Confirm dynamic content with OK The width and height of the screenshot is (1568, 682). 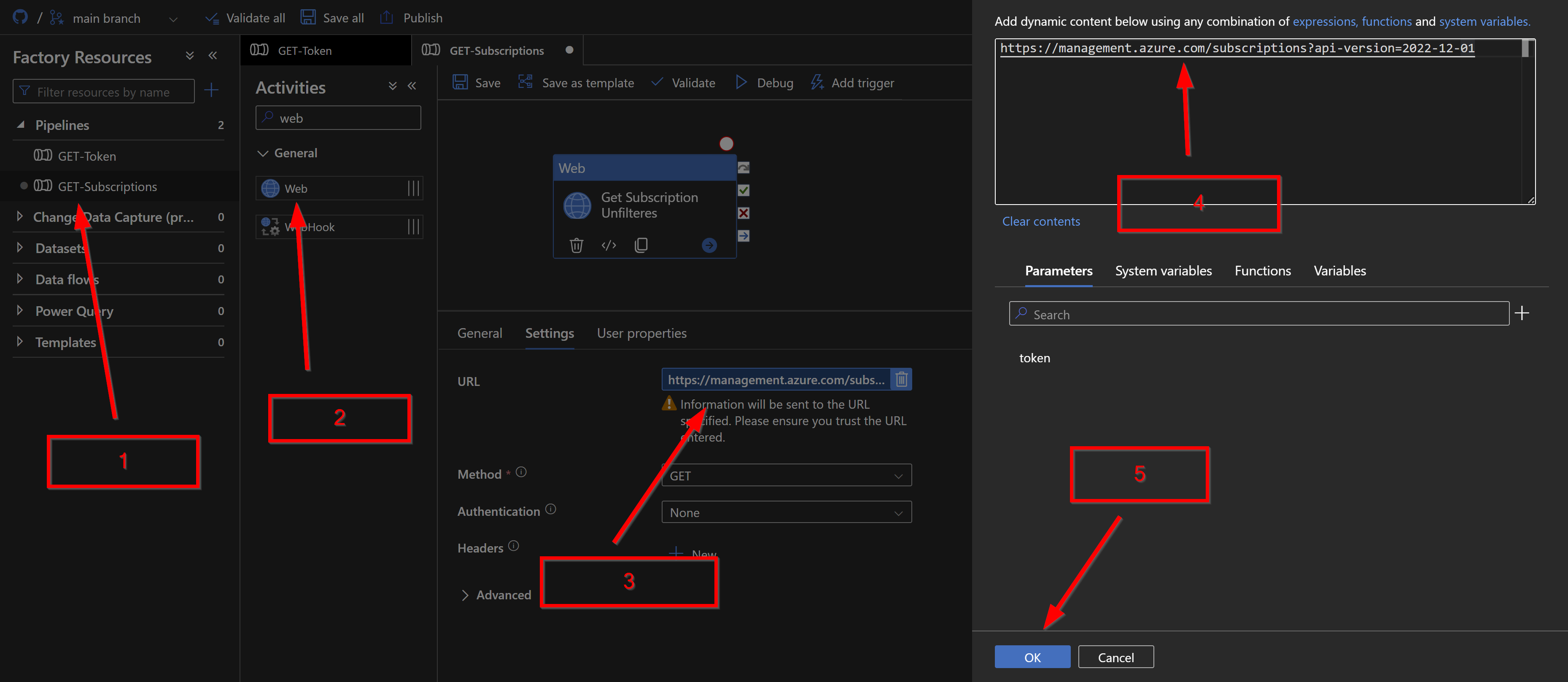[x=1032, y=657]
